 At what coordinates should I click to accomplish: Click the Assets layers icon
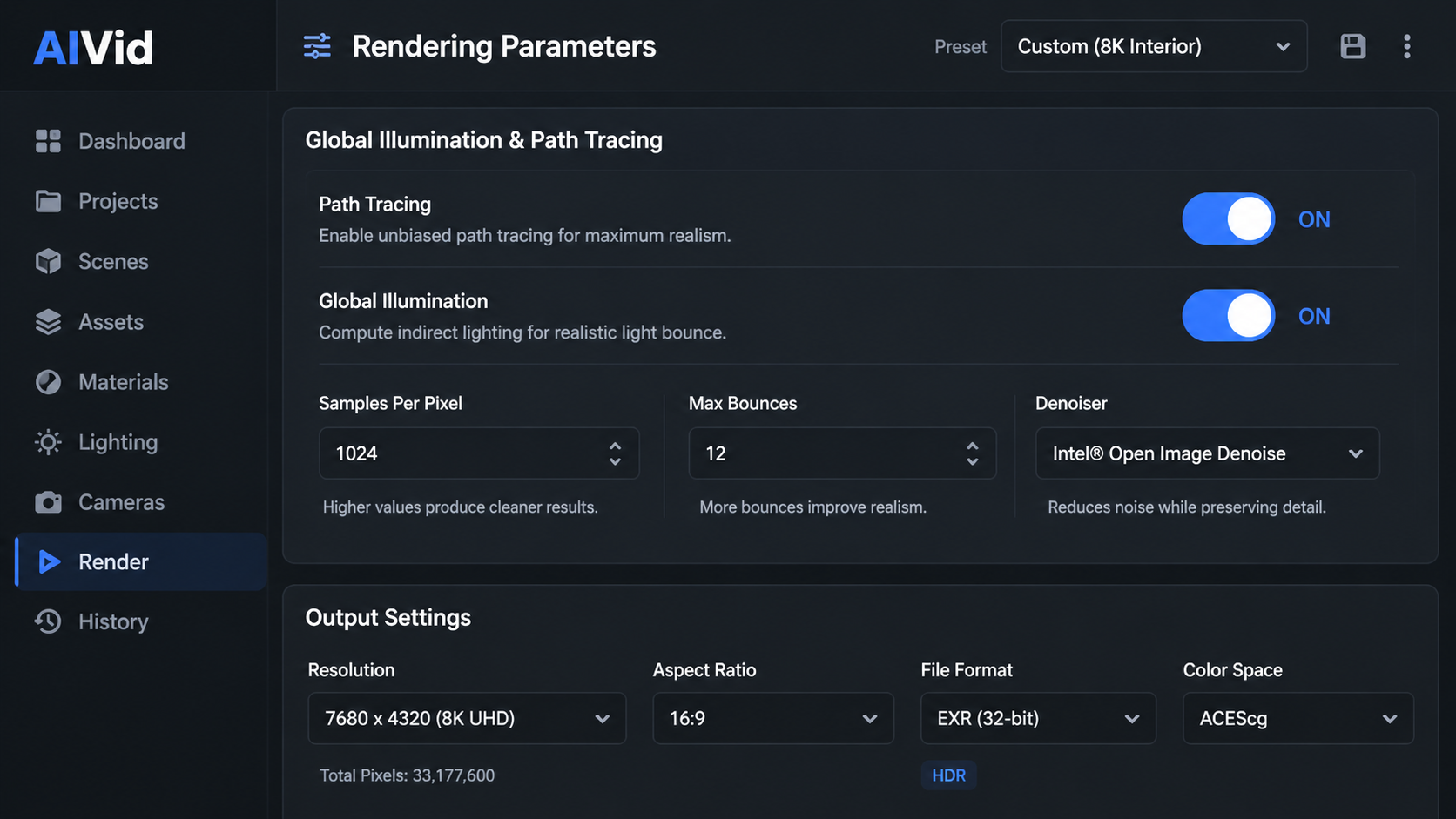[48, 322]
